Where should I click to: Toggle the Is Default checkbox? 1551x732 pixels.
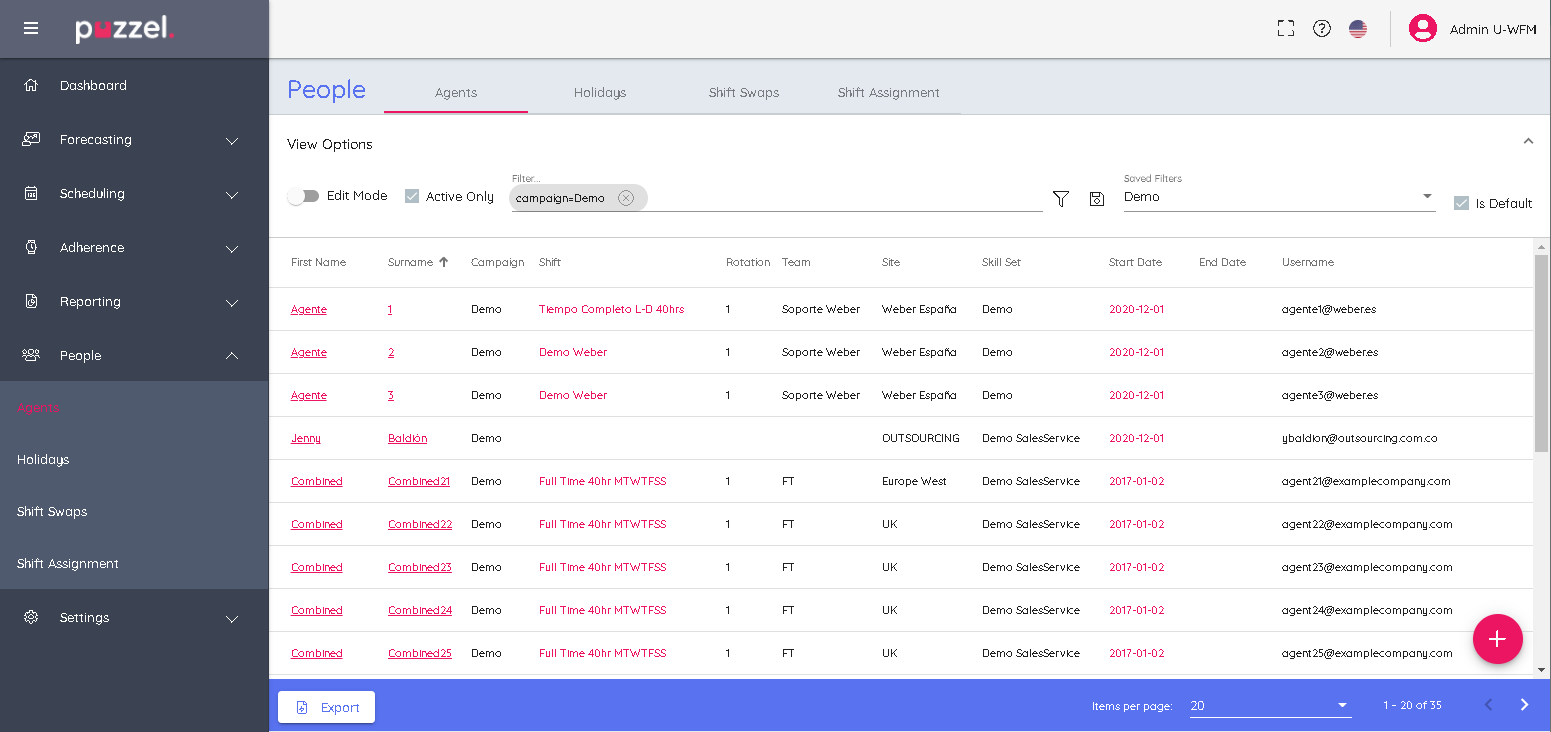point(1461,203)
